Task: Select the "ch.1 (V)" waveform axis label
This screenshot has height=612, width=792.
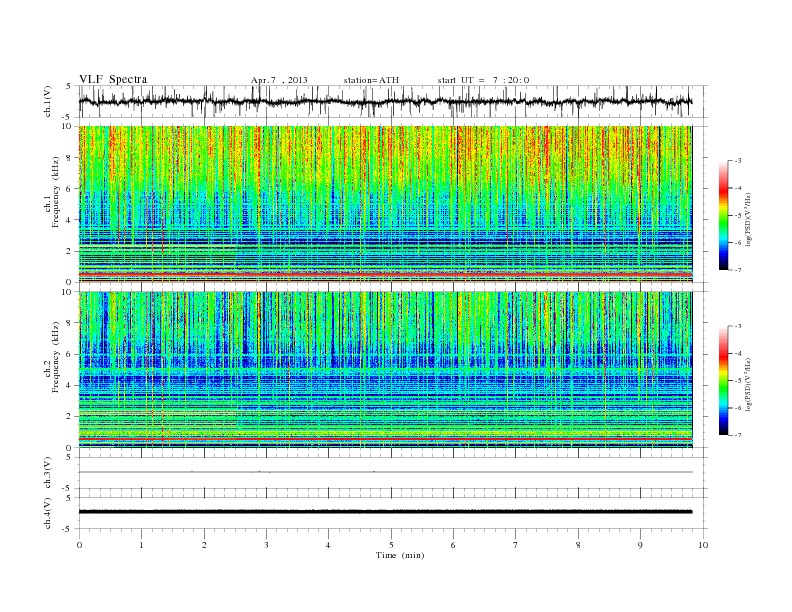Action: pos(47,102)
